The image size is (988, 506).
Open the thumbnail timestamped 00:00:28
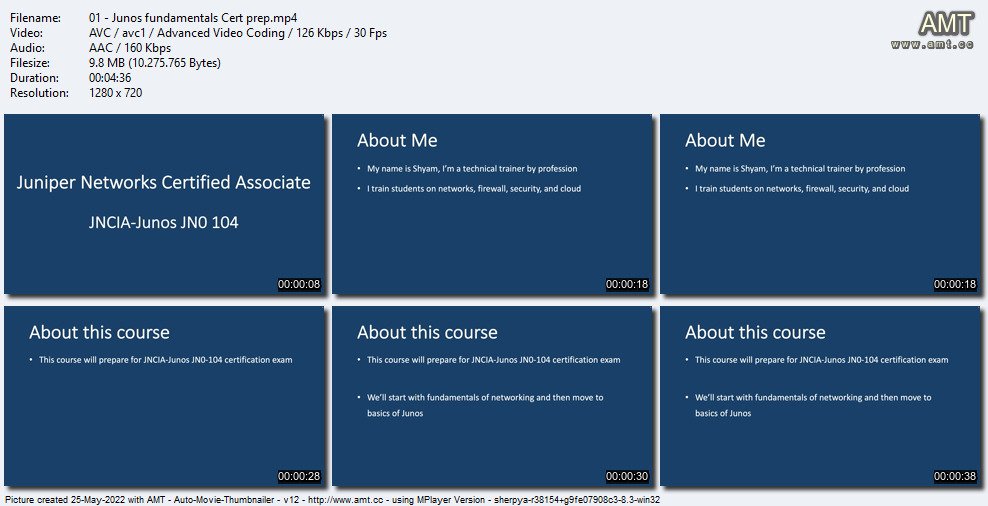click(164, 396)
